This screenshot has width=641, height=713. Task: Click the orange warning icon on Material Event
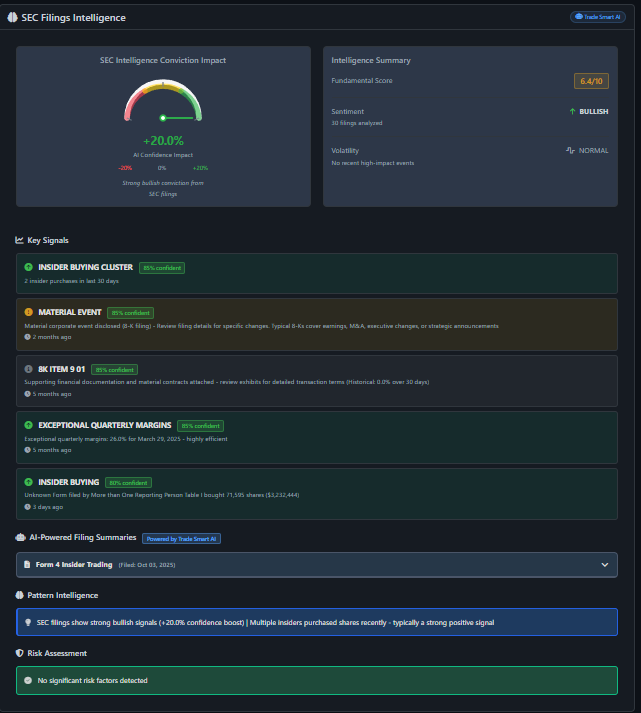point(28,313)
